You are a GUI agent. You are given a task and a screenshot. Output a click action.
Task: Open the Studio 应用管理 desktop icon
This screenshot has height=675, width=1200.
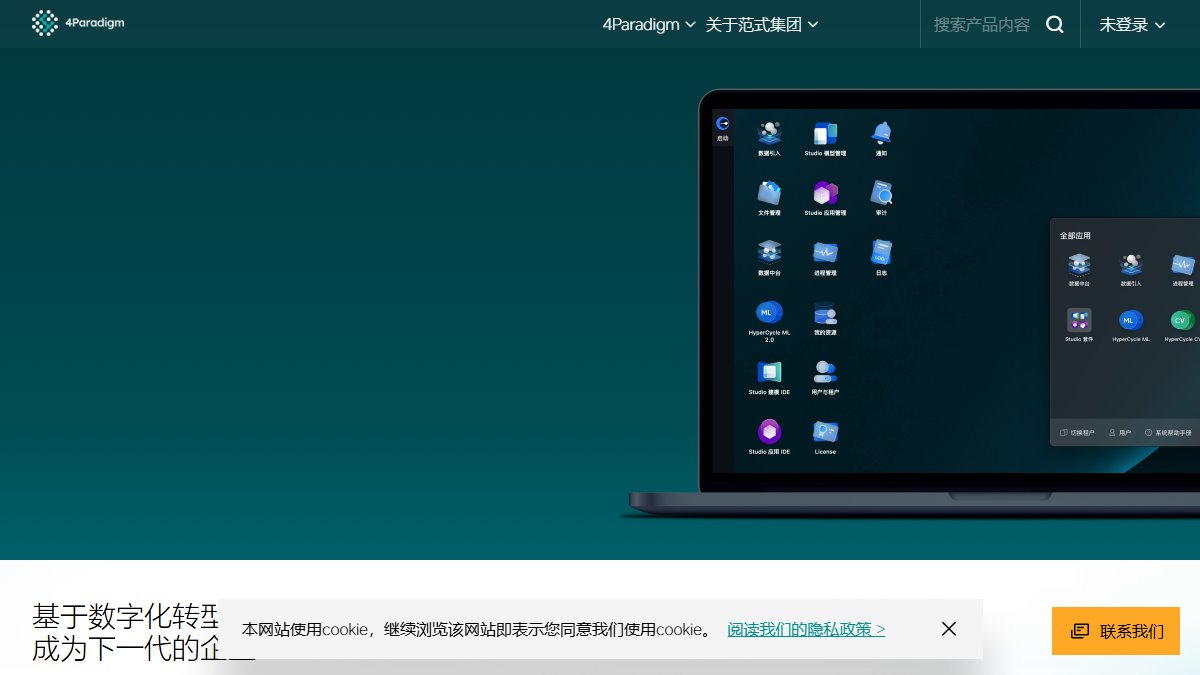click(x=825, y=198)
